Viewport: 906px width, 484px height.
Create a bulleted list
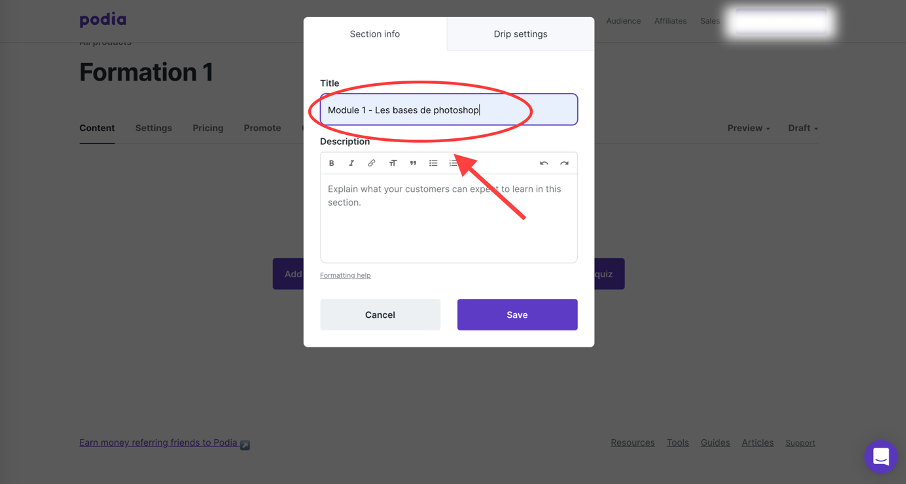click(x=433, y=163)
